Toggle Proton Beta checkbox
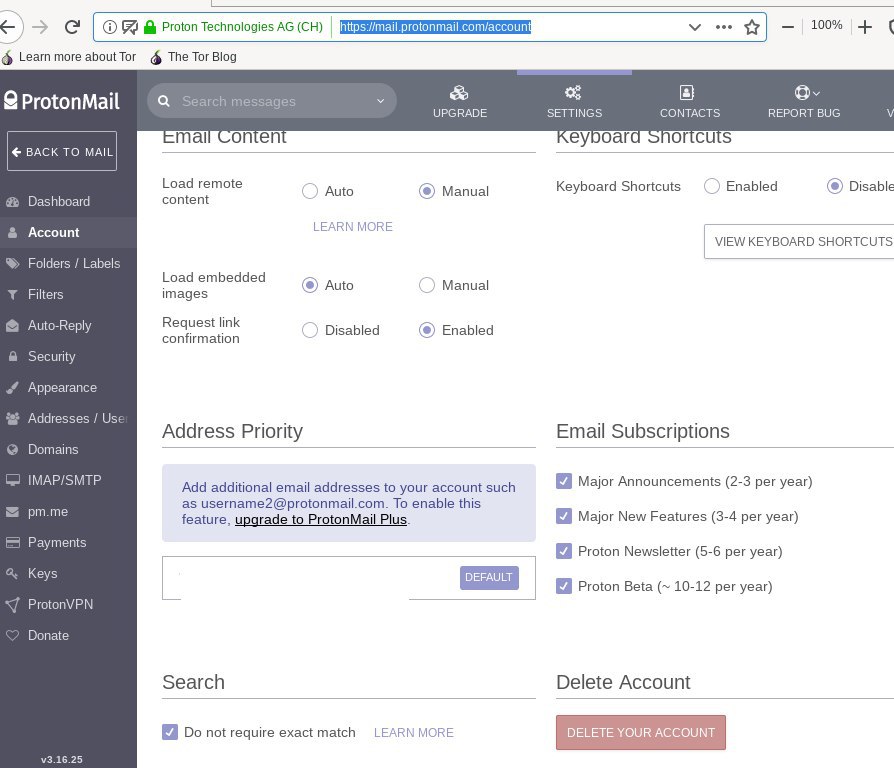Image resolution: width=894 pixels, height=768 pixels. 564,586
